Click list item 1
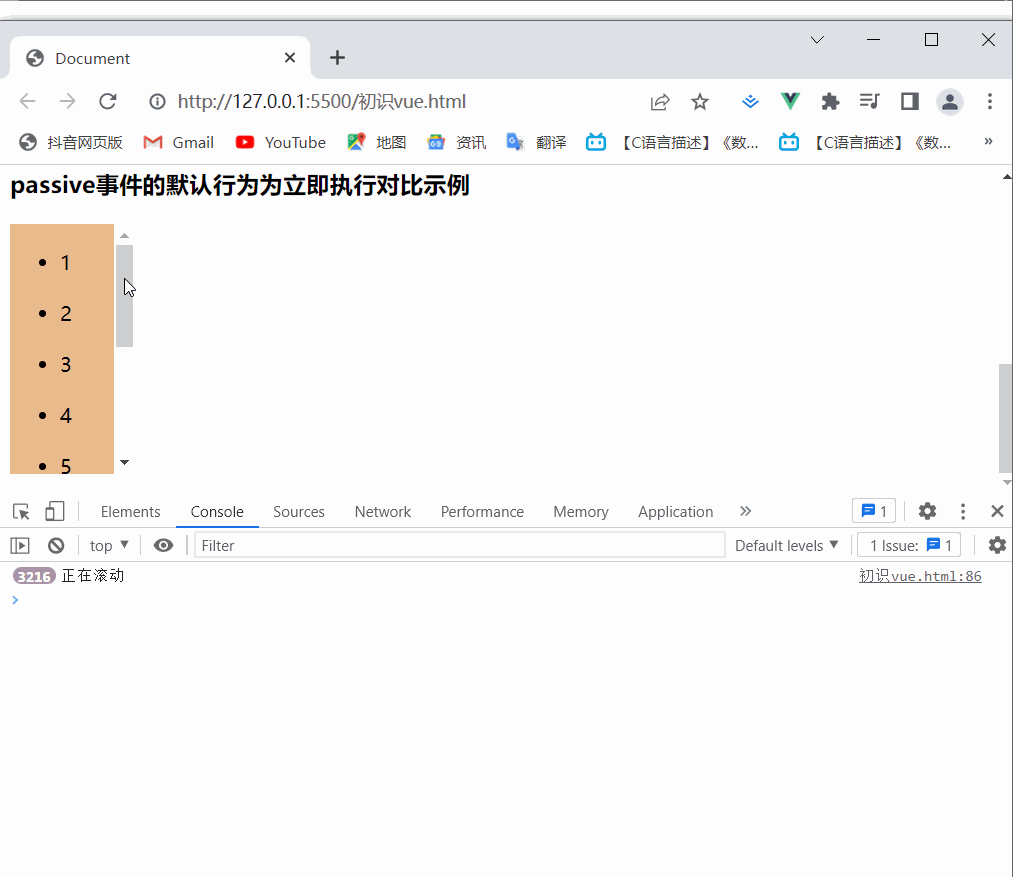The width and height of the screenshot is (1013, 877). 65,262
